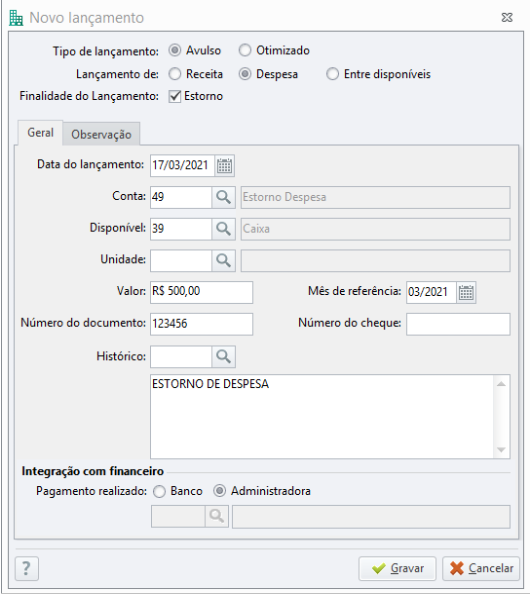Click the Cancelar button
This screenshot has width=531, height=594.
(481, 568)
